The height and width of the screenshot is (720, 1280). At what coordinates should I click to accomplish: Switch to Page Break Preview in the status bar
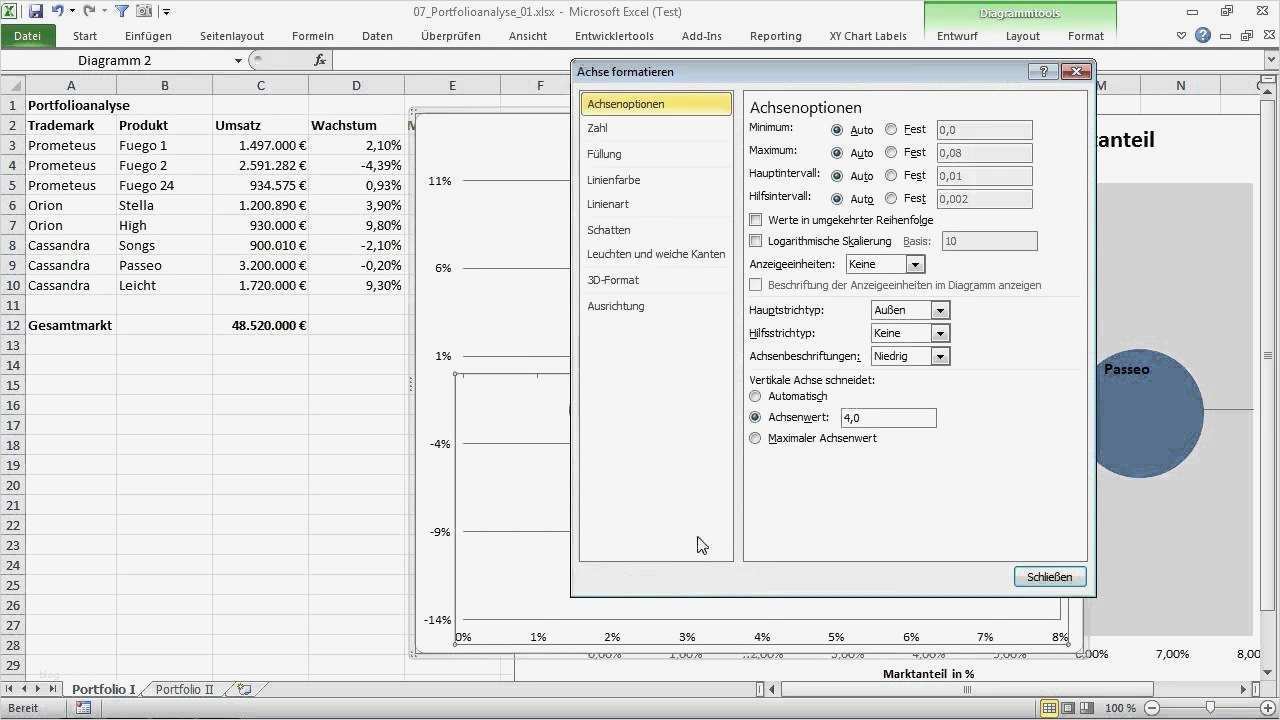[1088, 708]
